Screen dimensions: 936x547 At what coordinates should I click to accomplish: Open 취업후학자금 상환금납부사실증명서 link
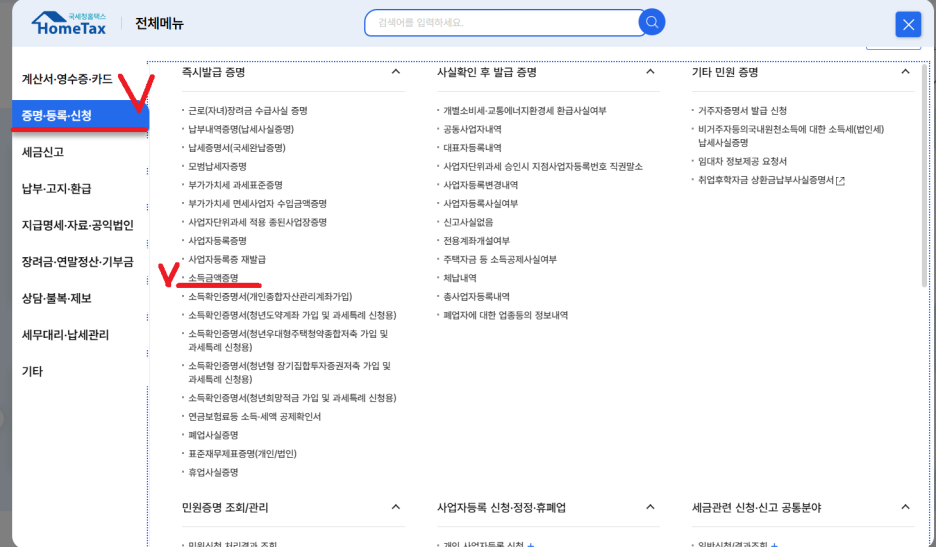(x=766, y=180)
